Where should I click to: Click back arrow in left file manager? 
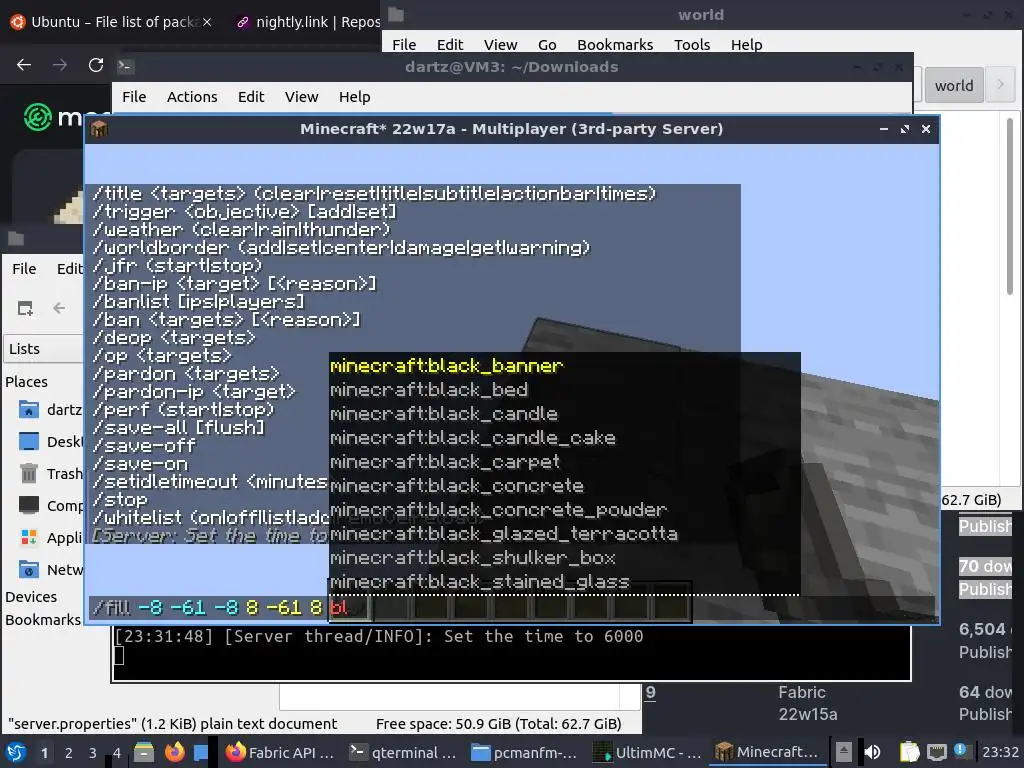tap(59, 308)
